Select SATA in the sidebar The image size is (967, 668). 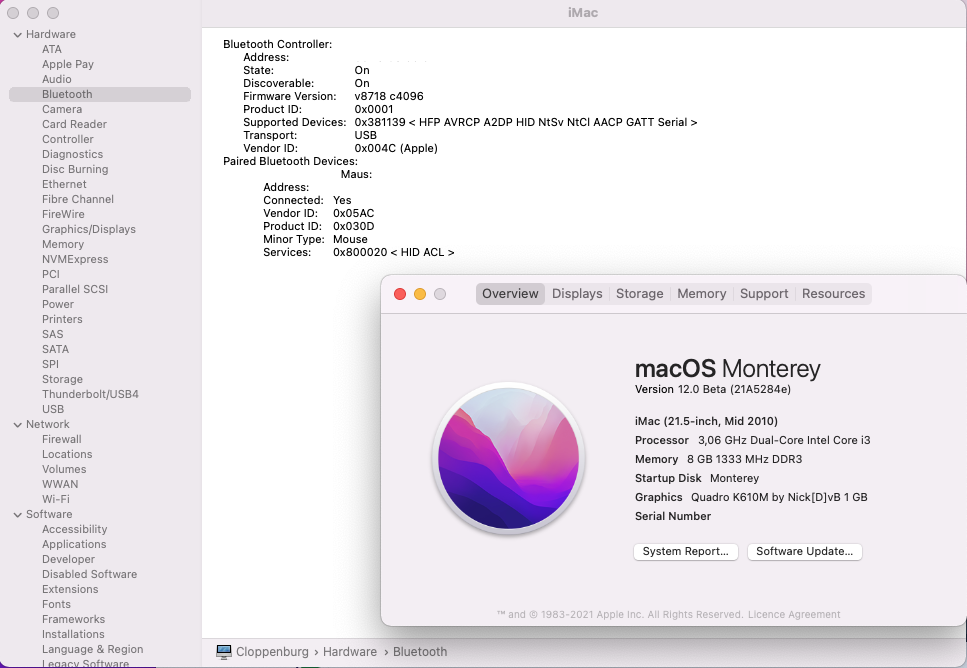(x=56, y=349)
